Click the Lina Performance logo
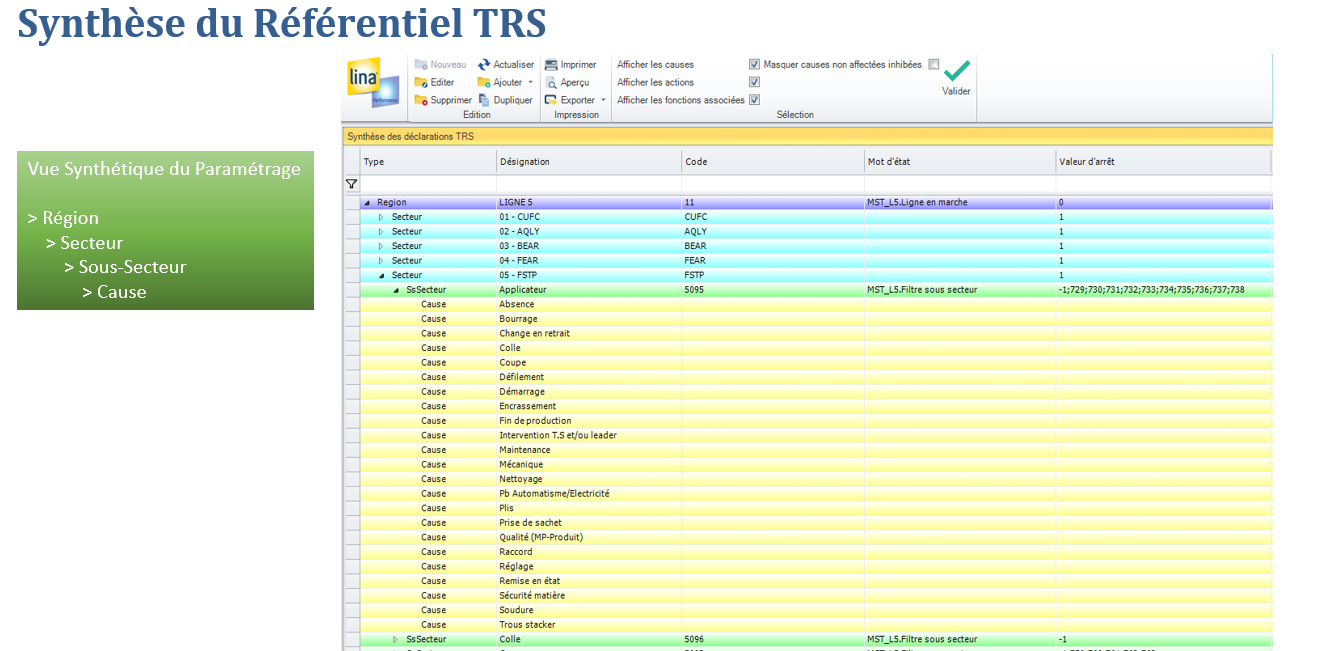Viewport: 1328px width, 651px height. click(373, 83)
